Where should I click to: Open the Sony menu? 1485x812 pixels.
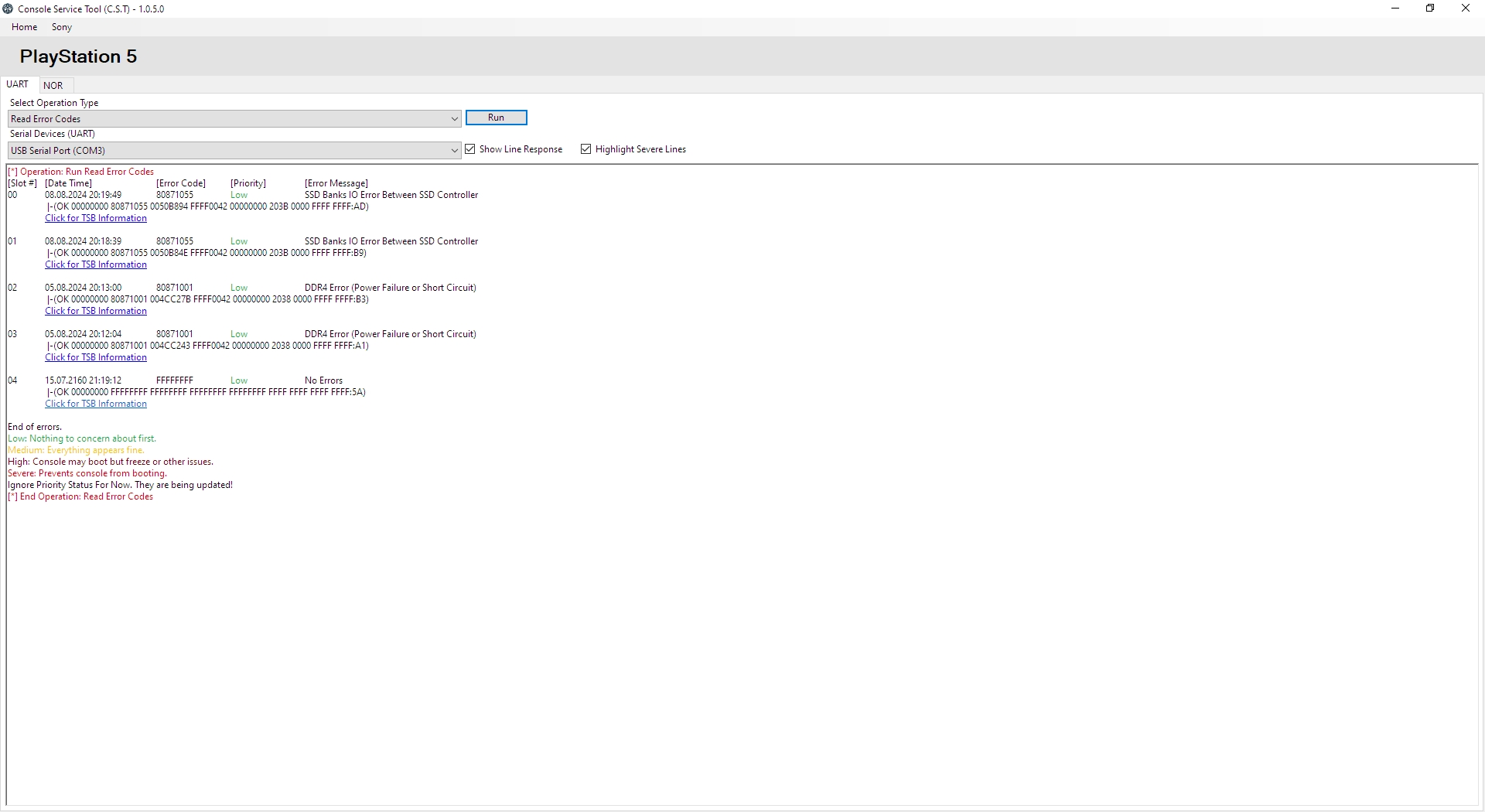[62, 27]
